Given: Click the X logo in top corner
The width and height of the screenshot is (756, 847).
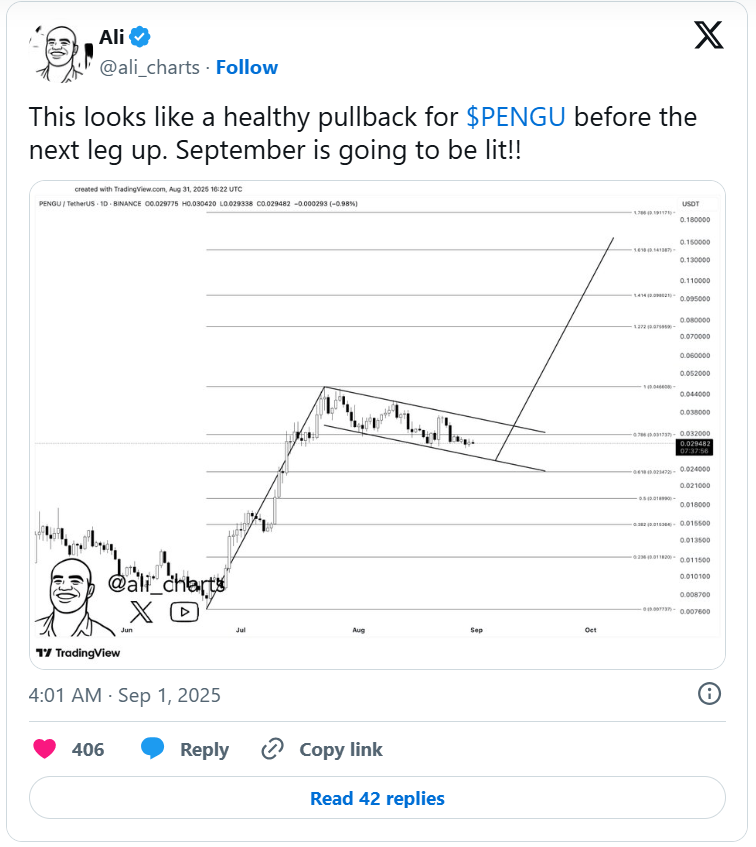Looking at the screenshot, I should point(708,36).
